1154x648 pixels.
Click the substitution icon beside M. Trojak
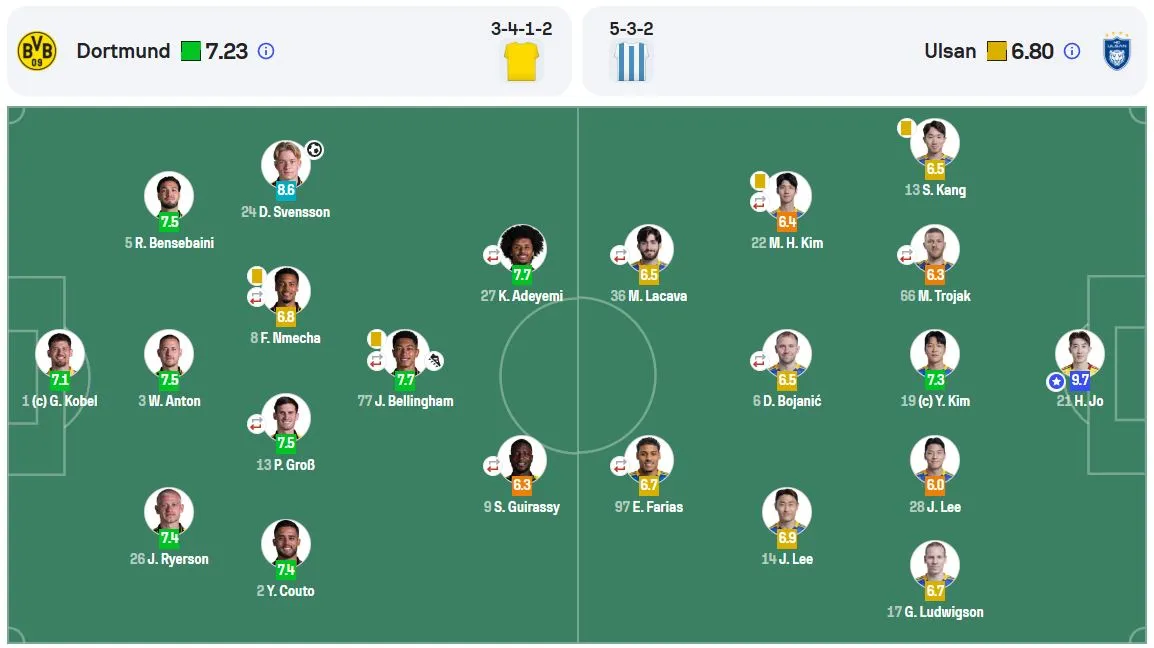pyautogui.click(x=906, y=256)
